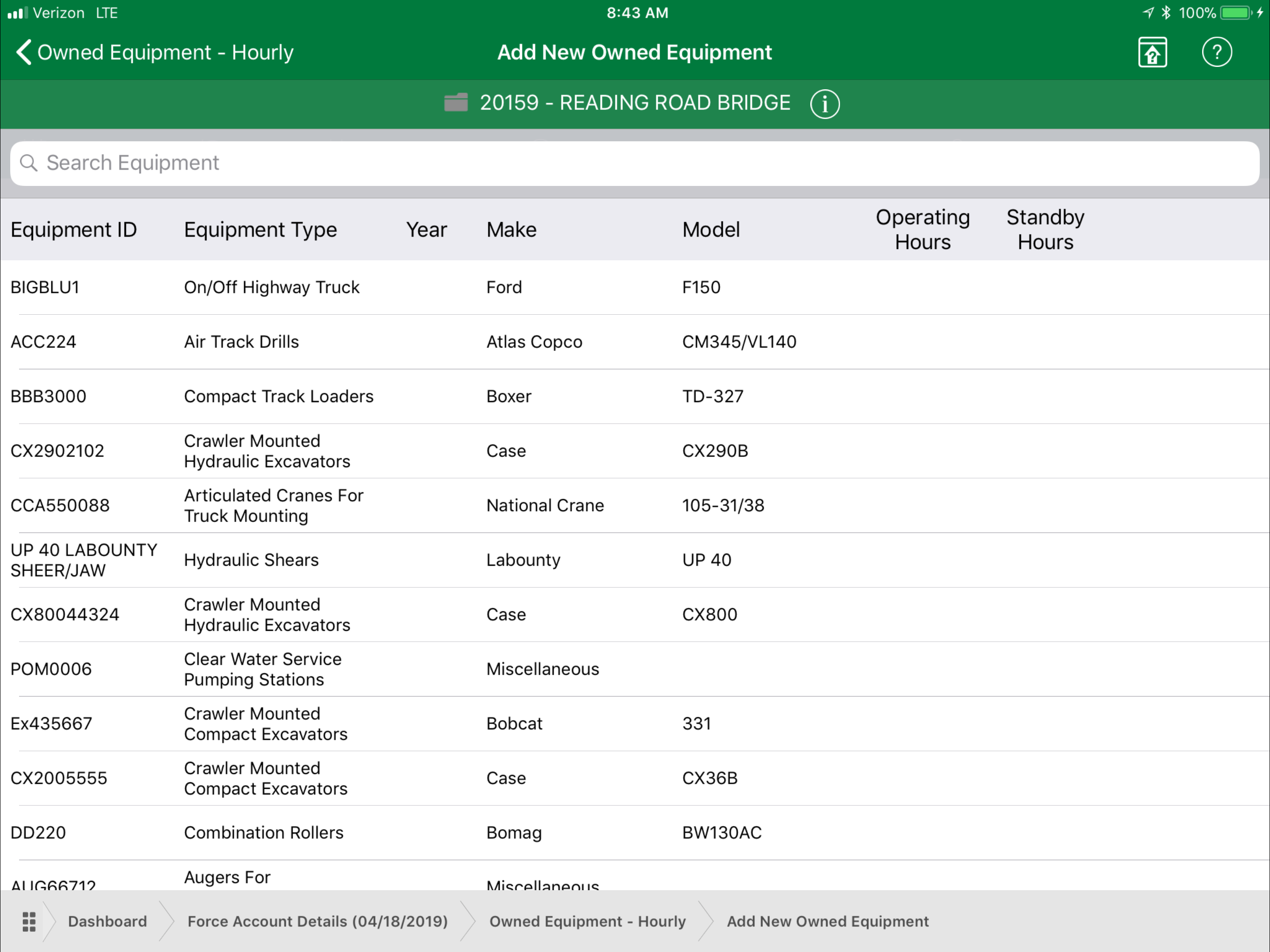The width and height of the screenshot is (1270, 952).
Task: Click the Bluetooth status icon
Action: click(1165, 13)
